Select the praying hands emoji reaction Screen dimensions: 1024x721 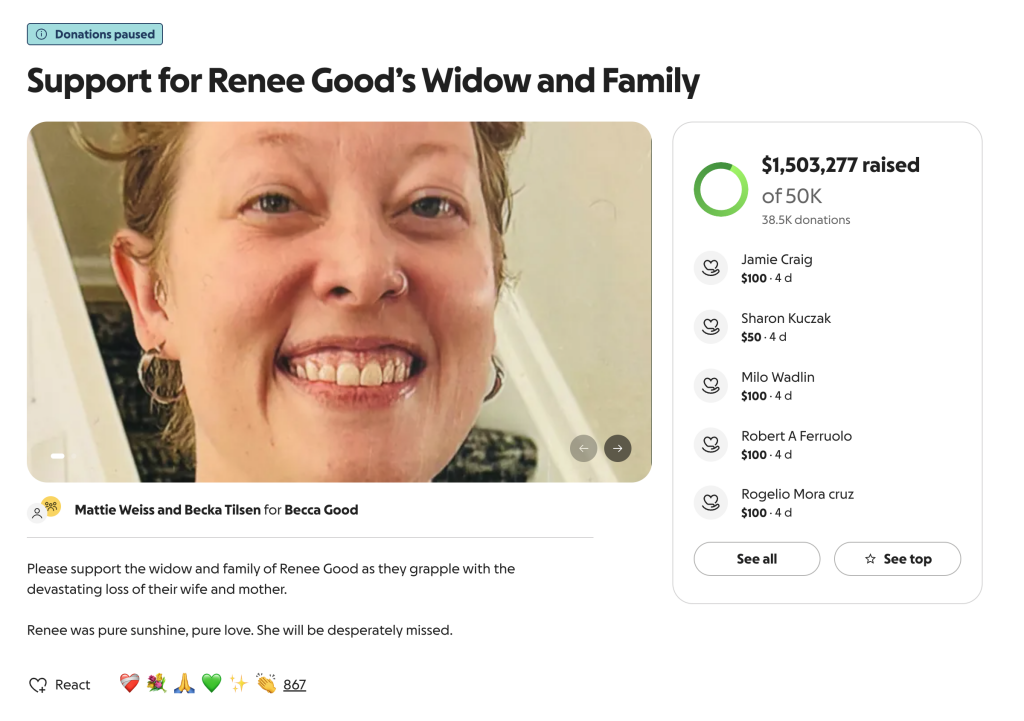click(x=183, y=685)
